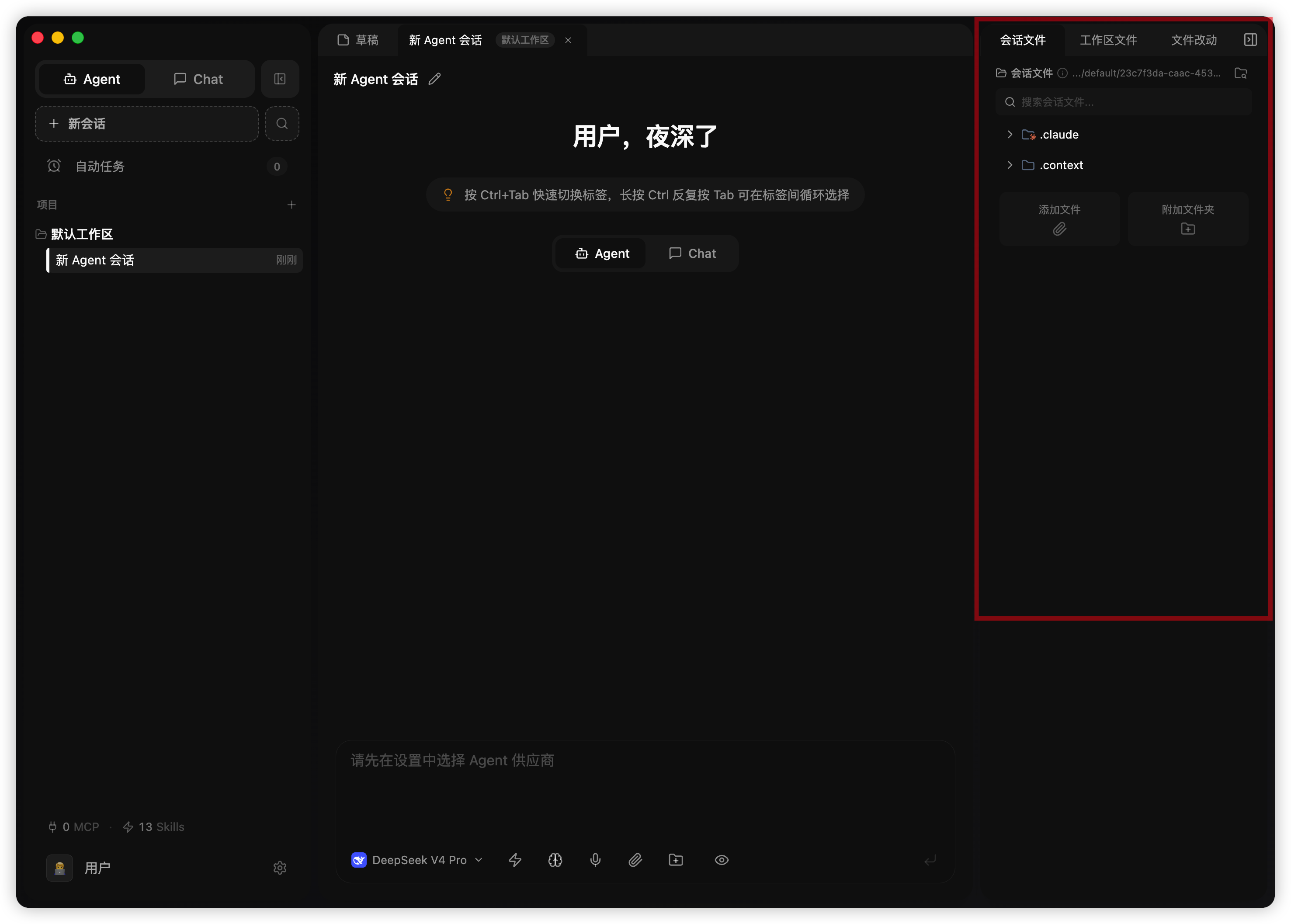This screenshot has width=1291, height=924.
Task: Open session folder in file browser icon
Action: [1240, 73]
